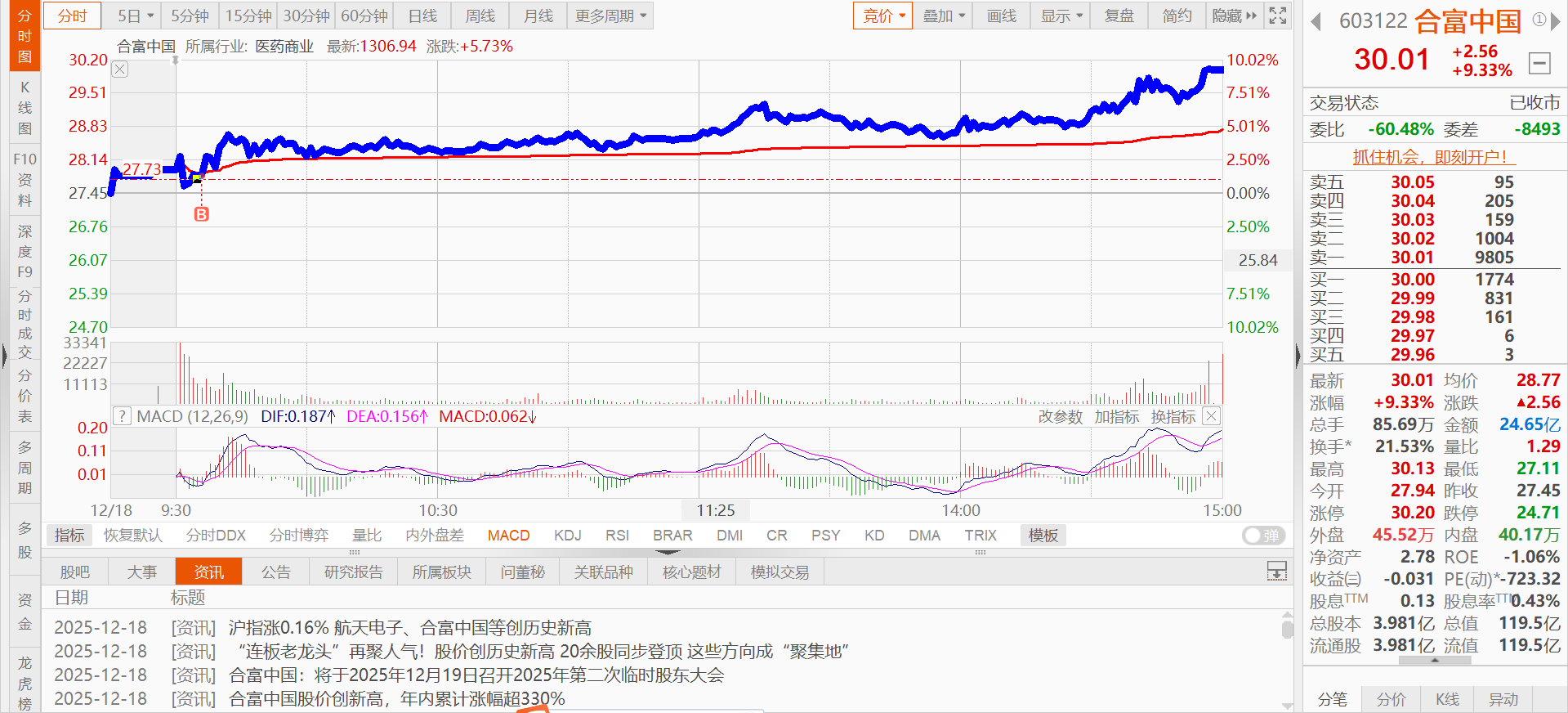1568x713 pixels.
Task: Click the 画线 drawing tool button
Action: point(1002,16)
